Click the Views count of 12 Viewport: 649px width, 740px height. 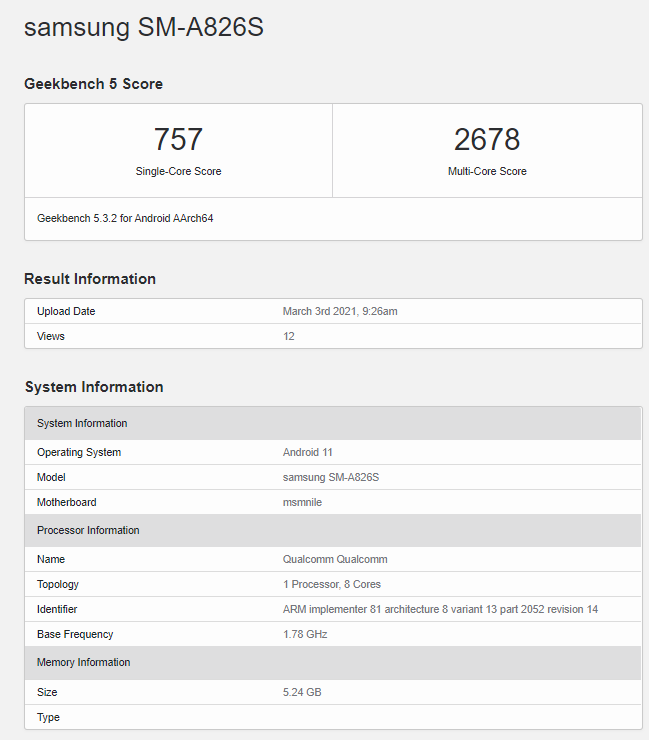(289, 336)
